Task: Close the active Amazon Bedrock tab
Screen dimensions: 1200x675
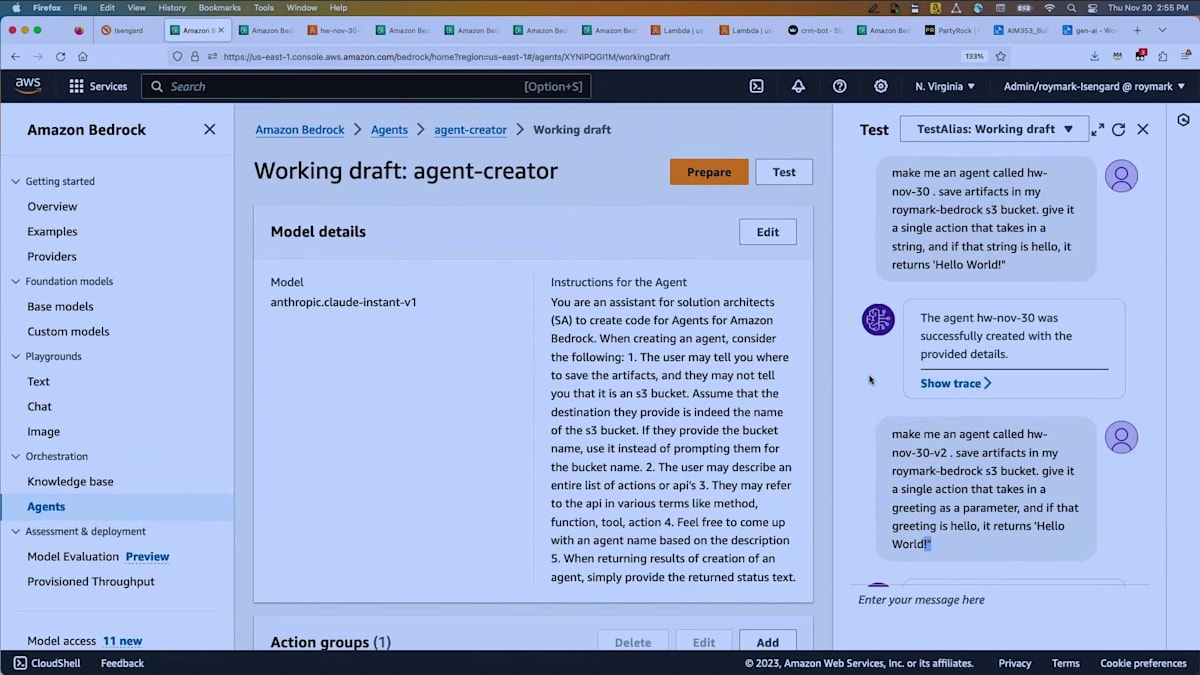Action: 222,30
